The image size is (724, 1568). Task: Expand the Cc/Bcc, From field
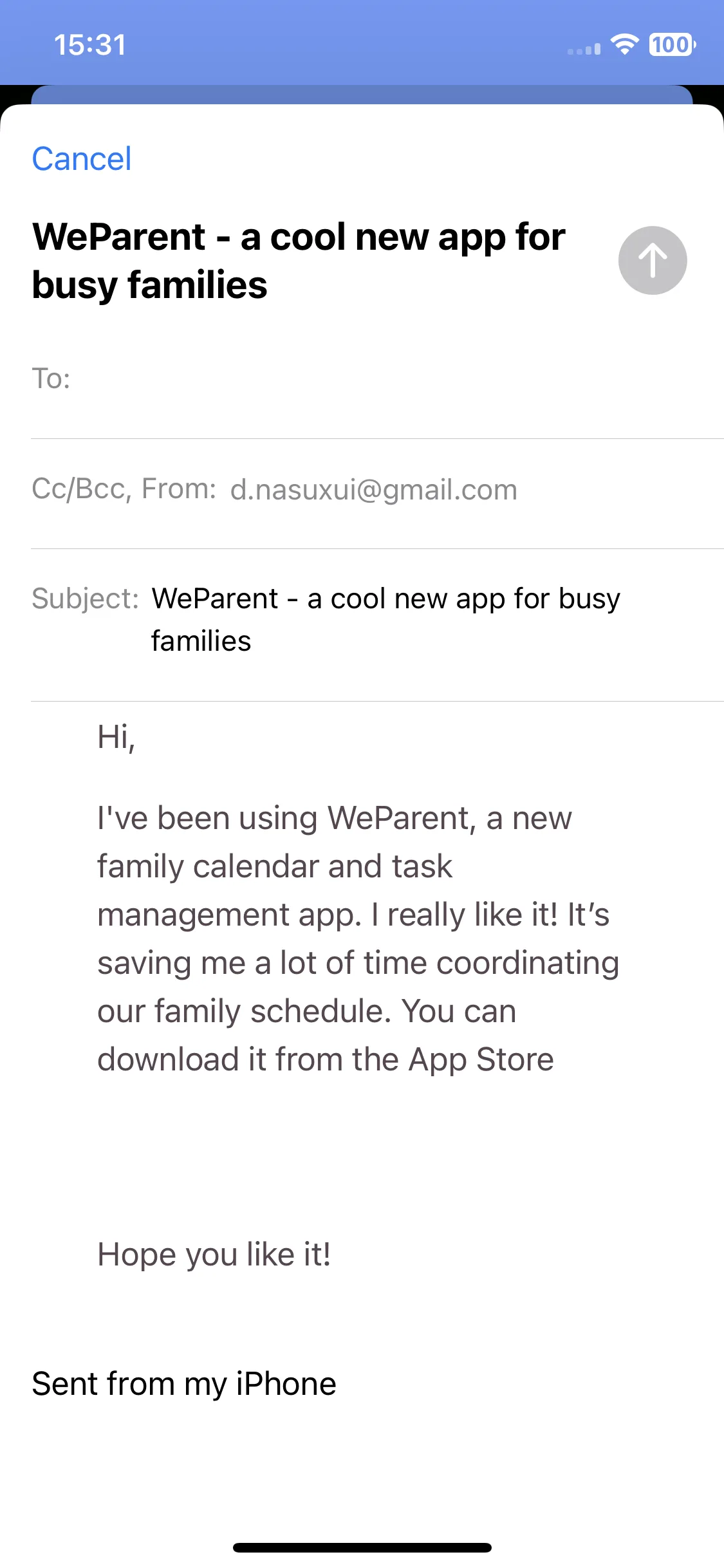click(x=377, y=490)
